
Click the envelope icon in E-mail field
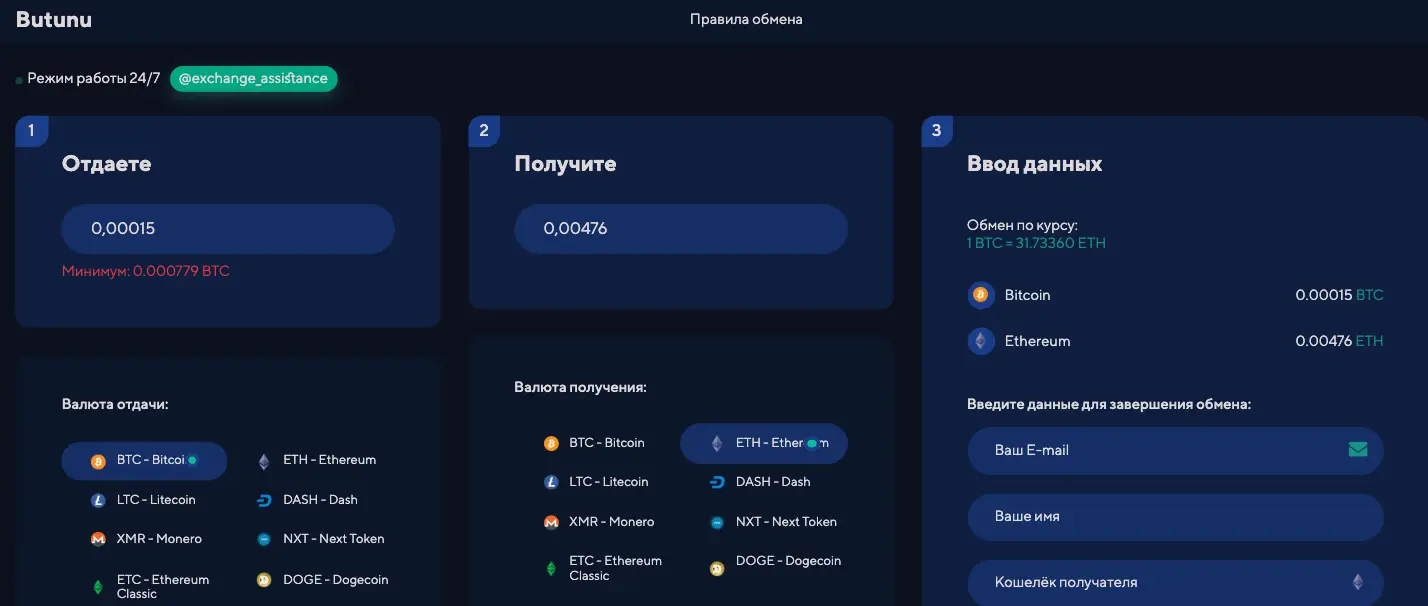pos(1358,450)
